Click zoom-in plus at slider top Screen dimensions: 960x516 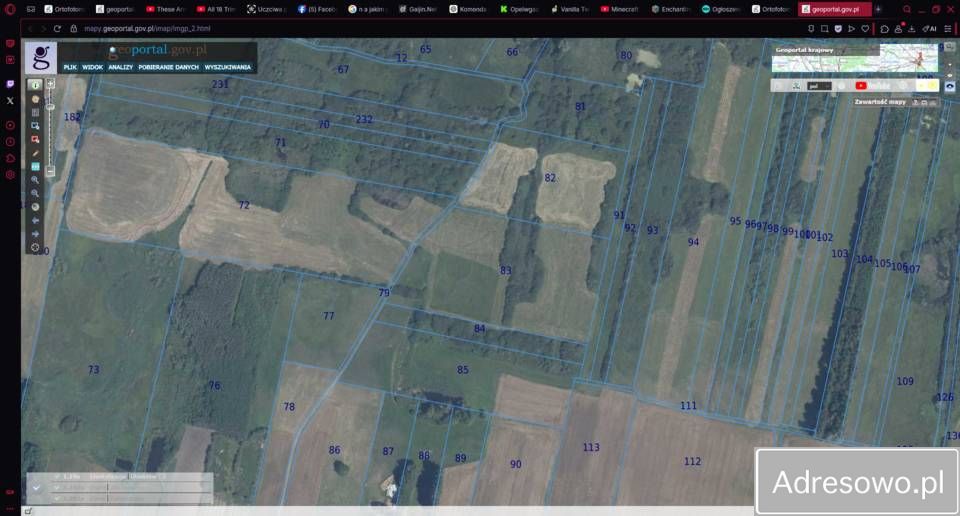click(51, 84)
